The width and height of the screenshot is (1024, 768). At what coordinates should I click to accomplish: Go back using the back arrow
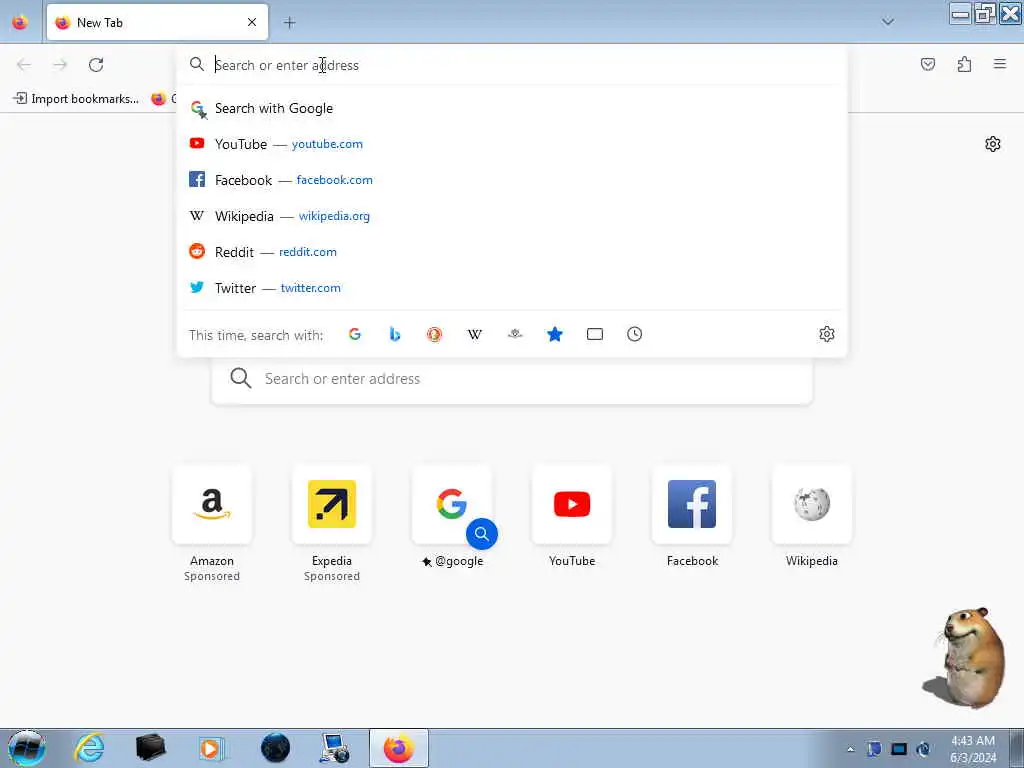coord(24,65)
